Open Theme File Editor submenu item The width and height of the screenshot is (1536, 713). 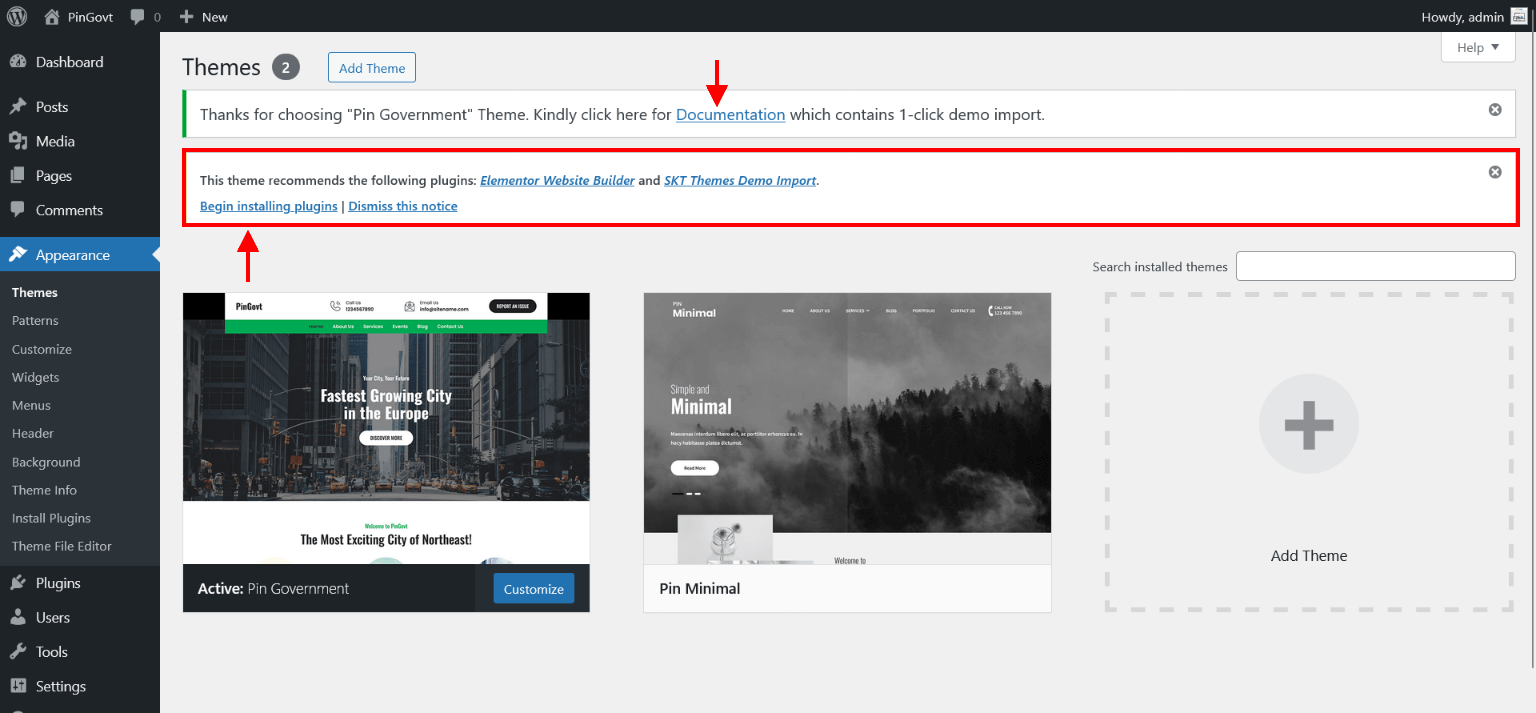[x=62, y=546]
